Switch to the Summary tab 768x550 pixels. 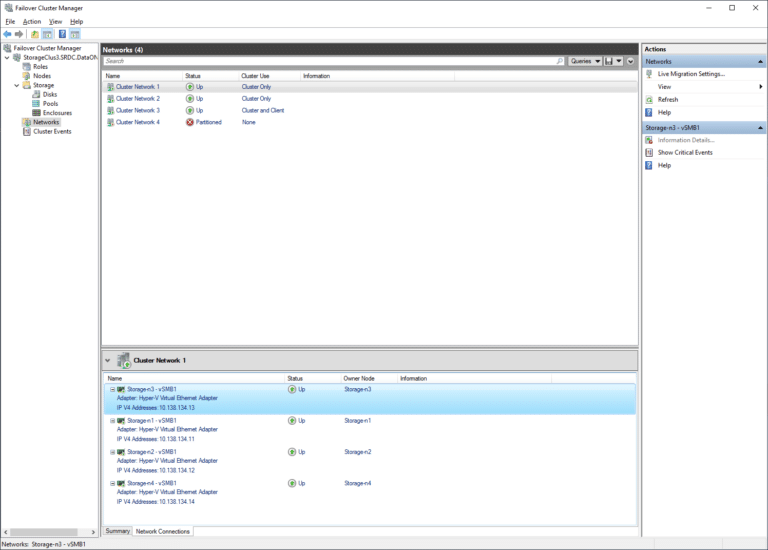click(x=118, y=531)
